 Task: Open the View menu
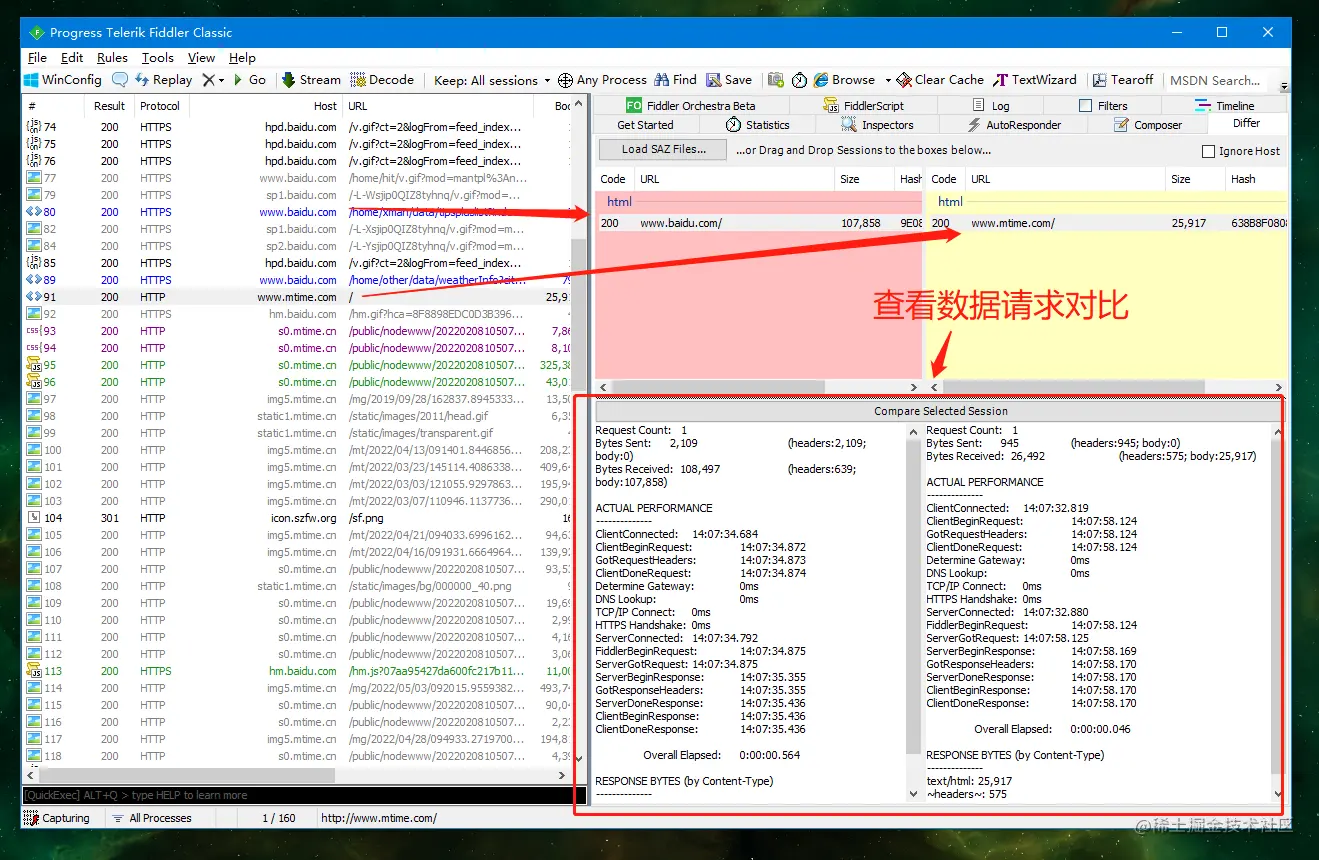tap(201, 58)
